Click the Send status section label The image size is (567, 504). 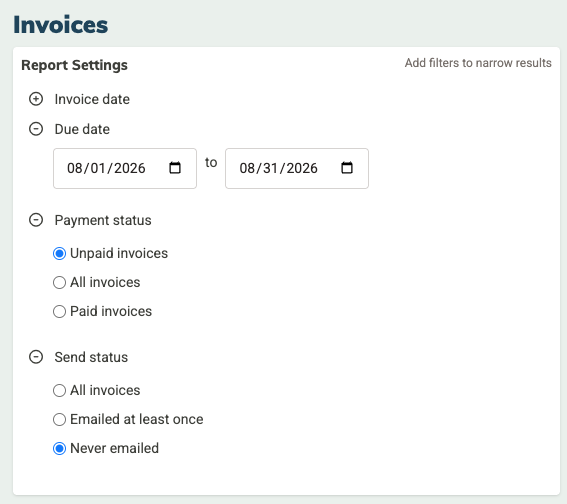(91, 357)
